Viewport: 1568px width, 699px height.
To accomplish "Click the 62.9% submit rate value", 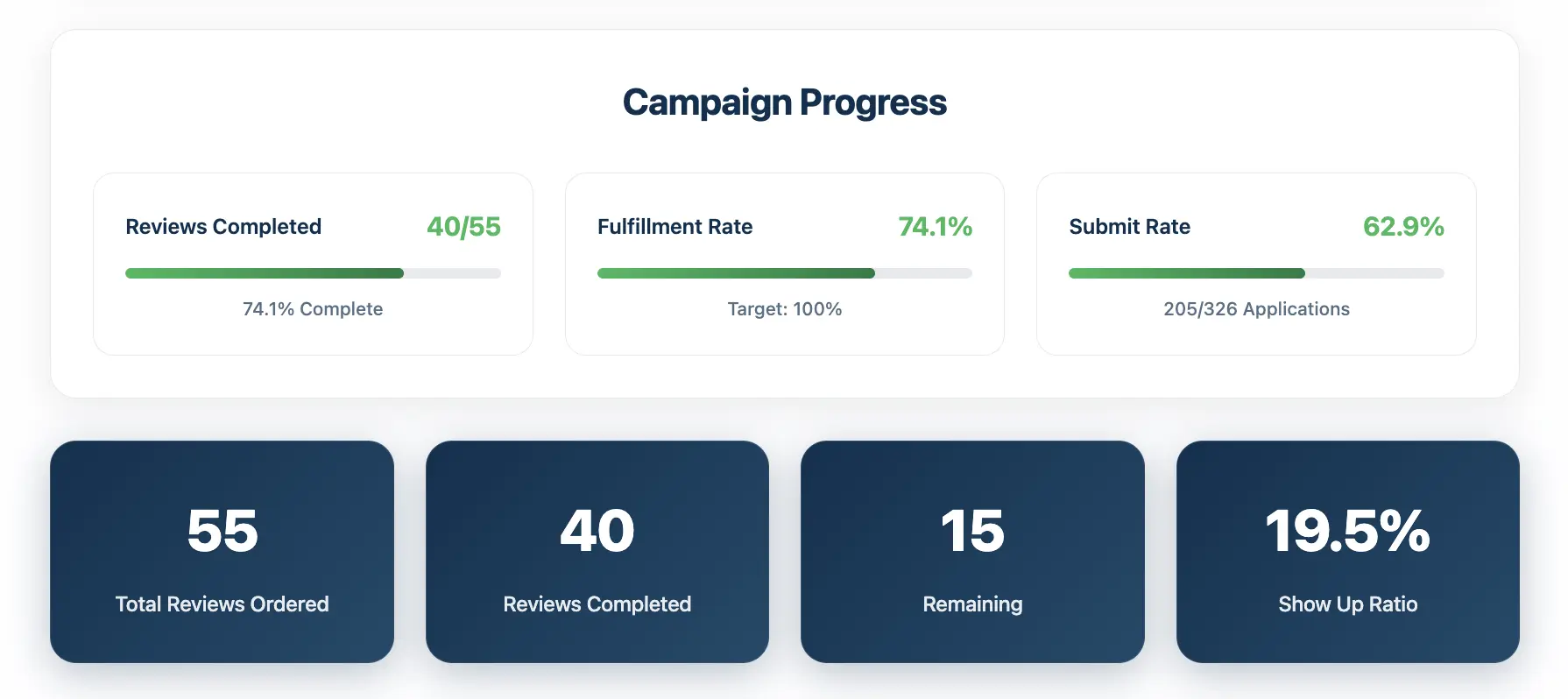I will pyautogui.click(x=1403, y=227).
